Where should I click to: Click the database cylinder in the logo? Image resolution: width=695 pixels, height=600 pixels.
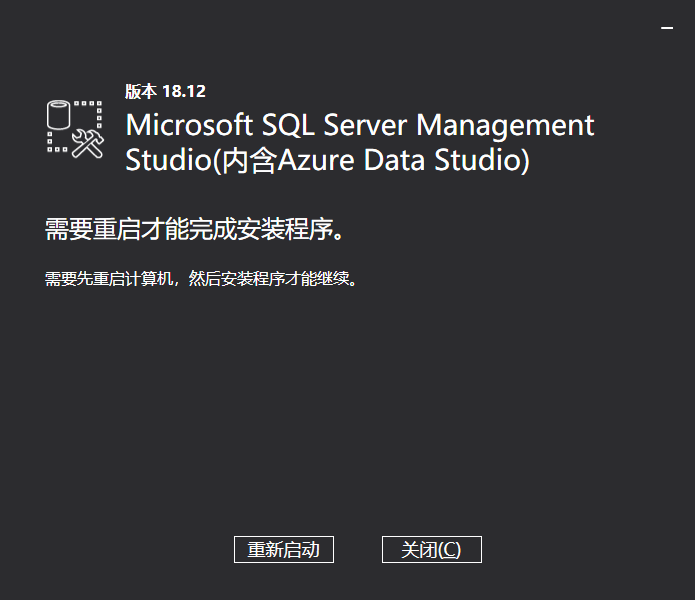[59, 115]
